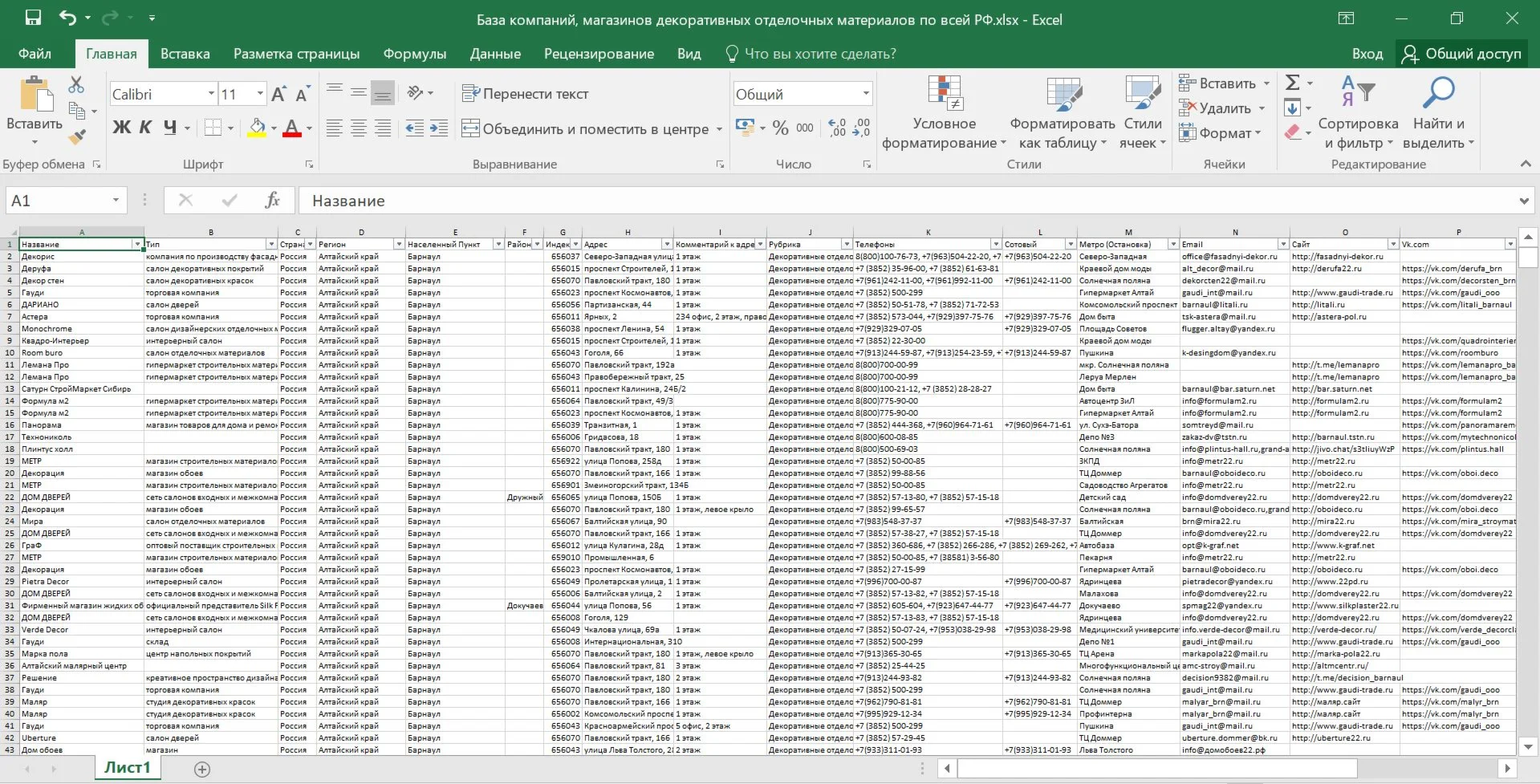The image size is (1540, 784).
Task: Toggle middle vertical alignment
Action: coord(359,93)
